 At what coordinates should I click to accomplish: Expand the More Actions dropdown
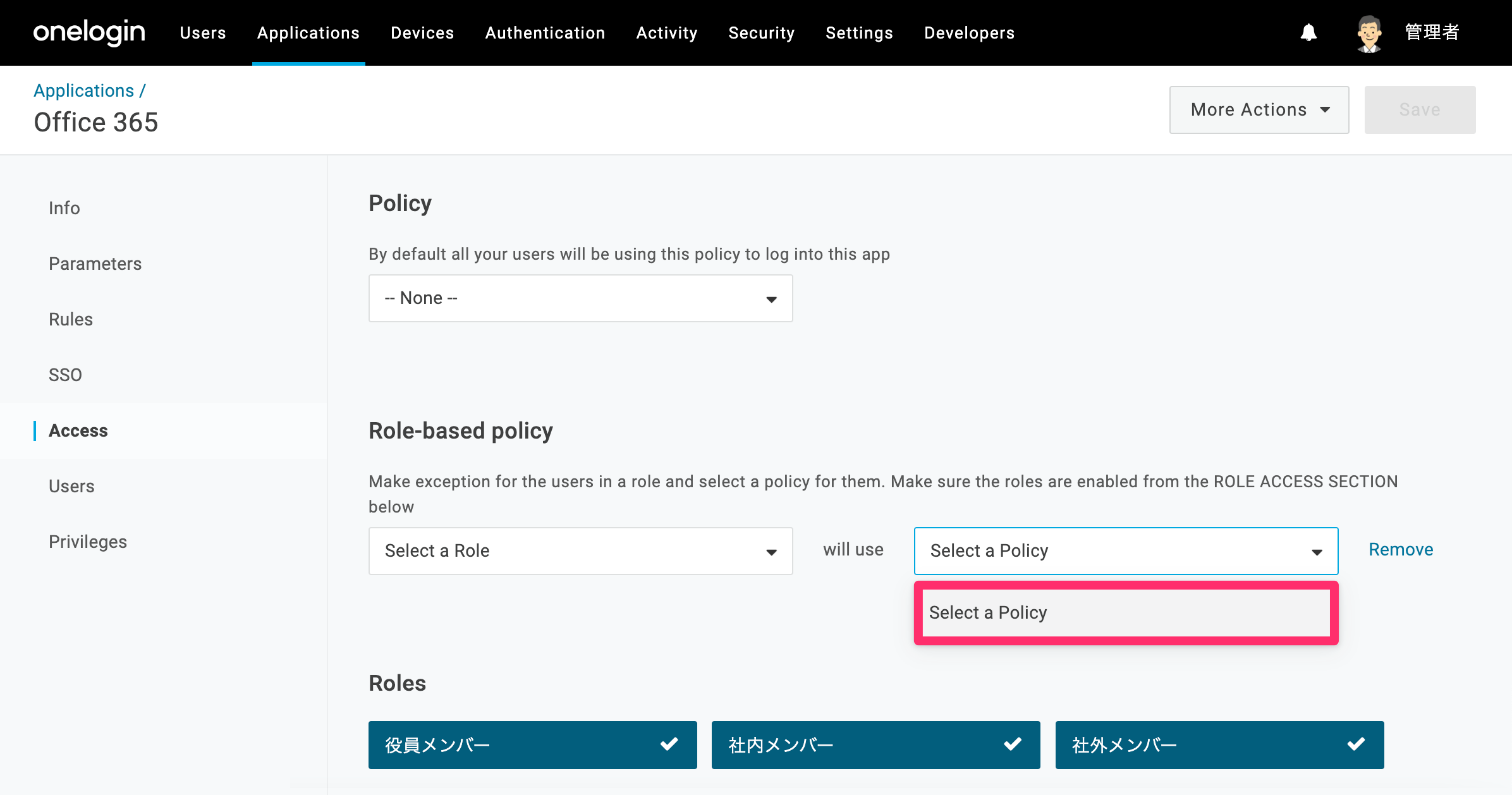1259,110
